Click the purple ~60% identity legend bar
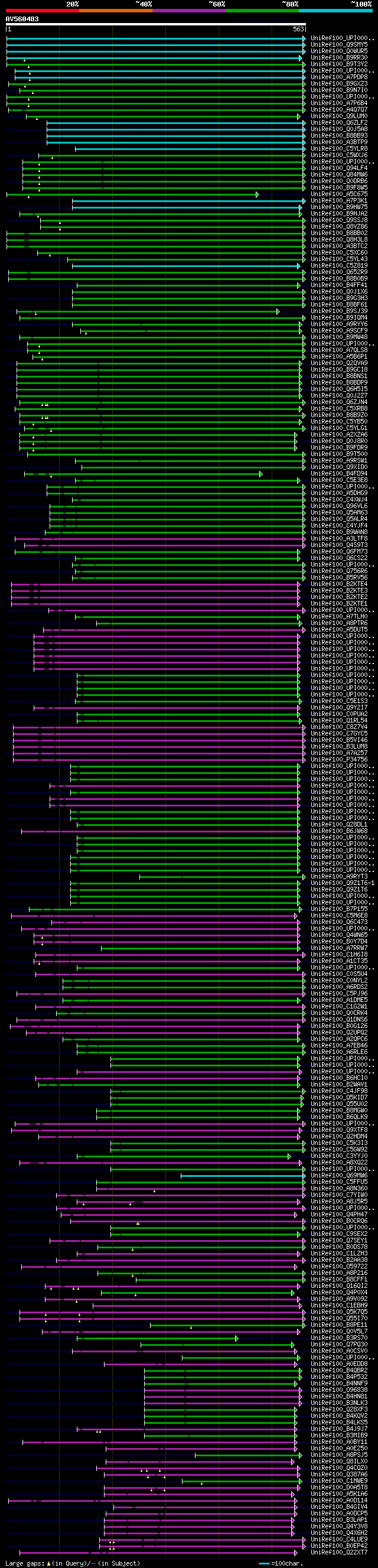This screenshot has width=378, height=1568. [188, 11]
